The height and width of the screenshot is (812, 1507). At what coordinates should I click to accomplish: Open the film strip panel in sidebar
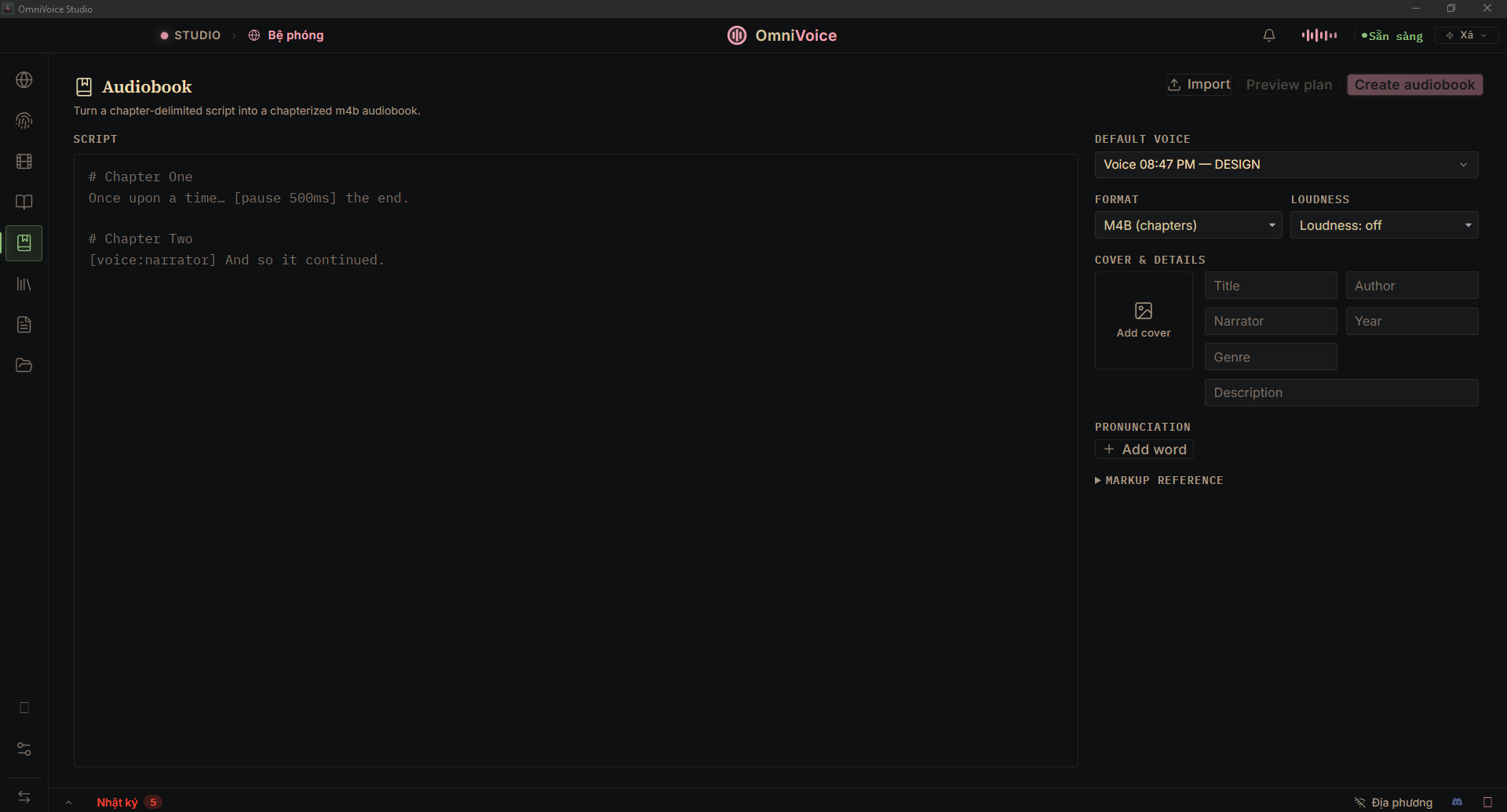point(24,162)
